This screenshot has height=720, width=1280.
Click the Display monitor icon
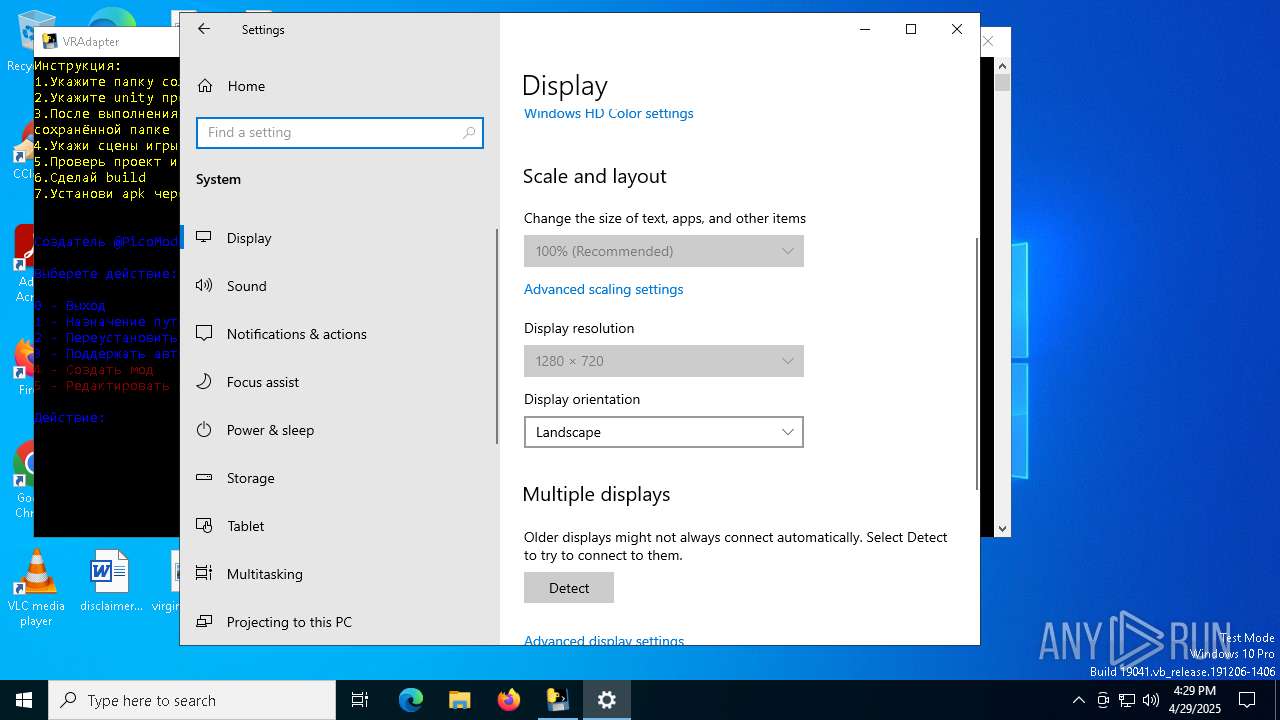click(204, 237)
